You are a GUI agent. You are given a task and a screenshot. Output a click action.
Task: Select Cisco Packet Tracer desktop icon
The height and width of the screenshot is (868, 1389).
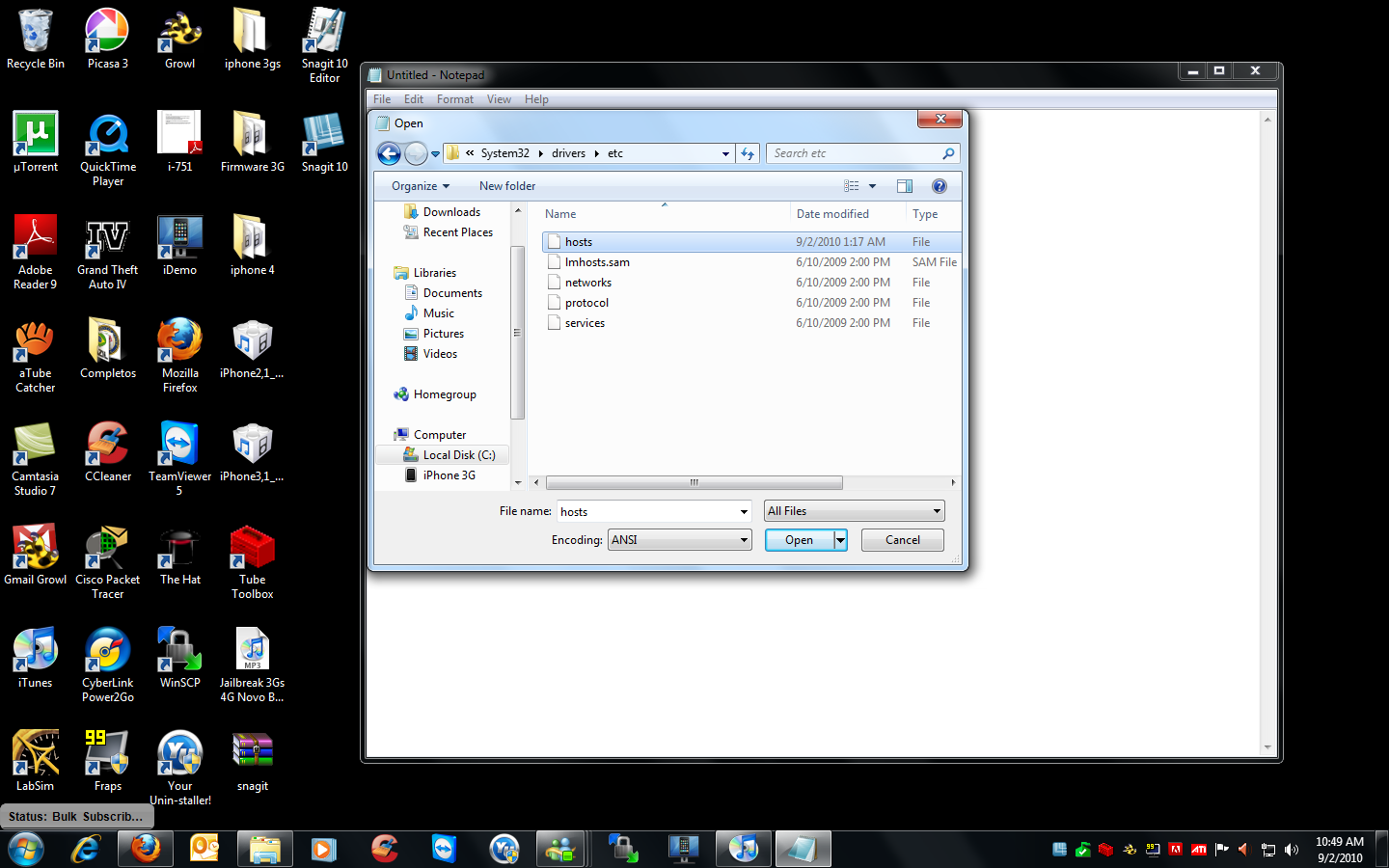pos(108,562)
